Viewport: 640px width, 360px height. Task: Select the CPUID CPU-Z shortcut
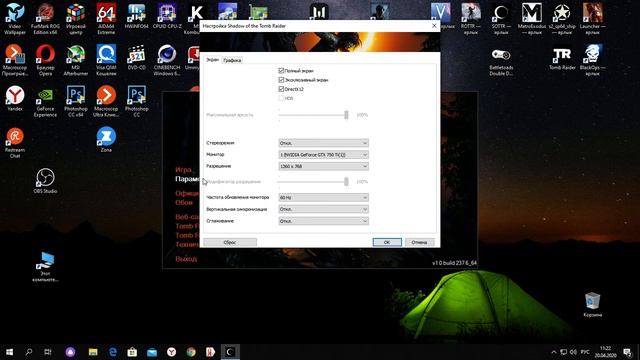click(167, 16)
